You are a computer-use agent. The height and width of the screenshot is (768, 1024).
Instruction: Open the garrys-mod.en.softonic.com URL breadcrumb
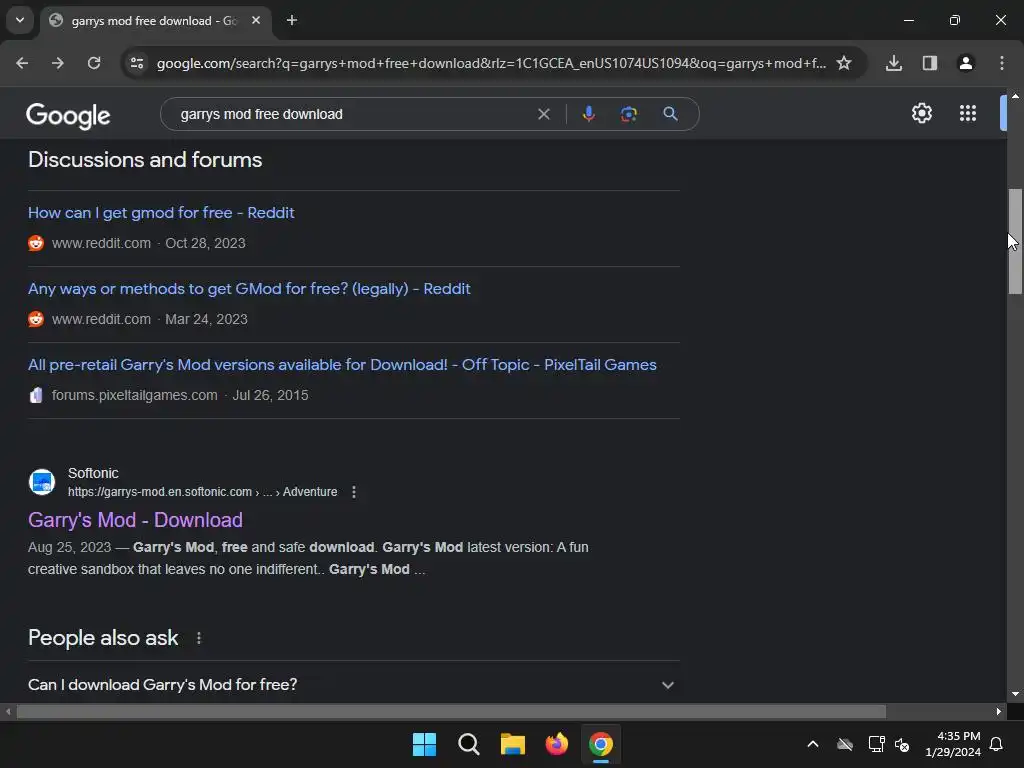(x=202, y=492)
